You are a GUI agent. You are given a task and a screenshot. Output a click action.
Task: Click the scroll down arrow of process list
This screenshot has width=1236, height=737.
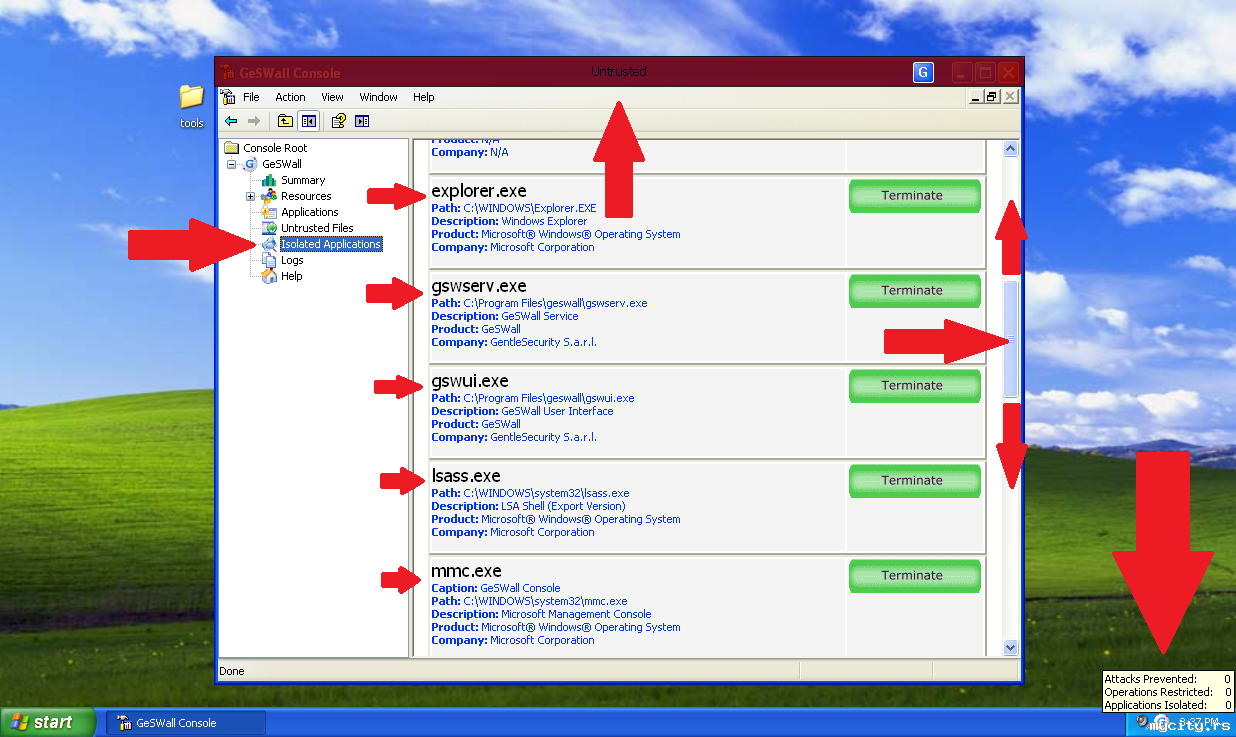point(1010,647)
